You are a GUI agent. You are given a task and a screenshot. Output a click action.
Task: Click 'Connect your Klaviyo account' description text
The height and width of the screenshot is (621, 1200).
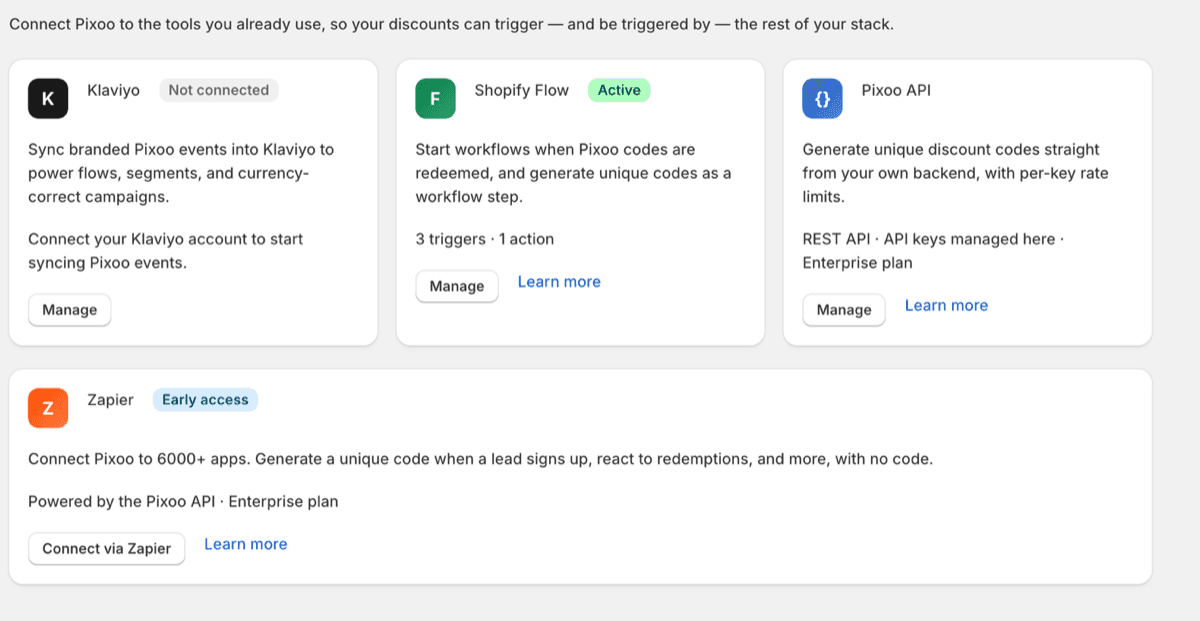coord(167,251)
